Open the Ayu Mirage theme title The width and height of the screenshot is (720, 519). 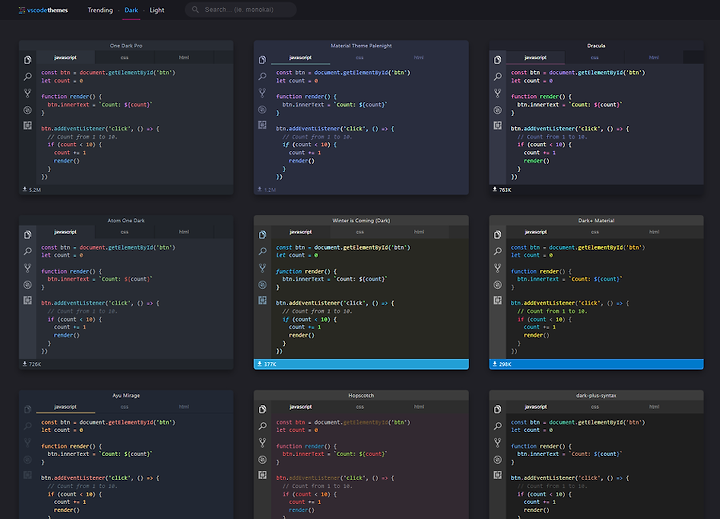pos(126,395)
